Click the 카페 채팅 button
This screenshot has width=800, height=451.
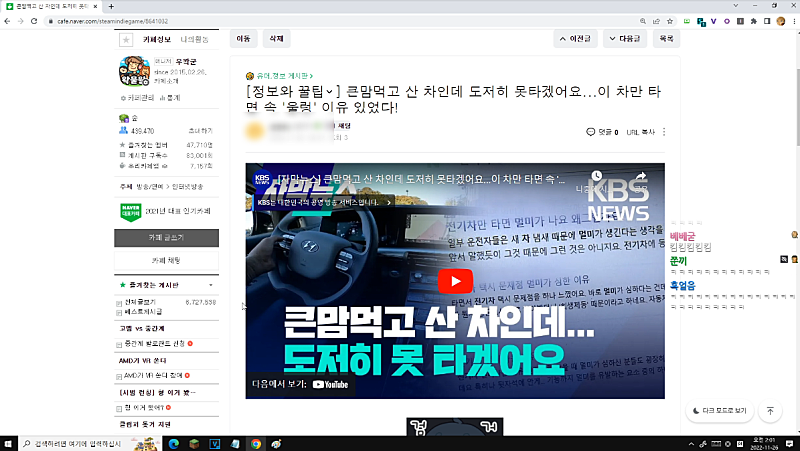pos(166,260)
